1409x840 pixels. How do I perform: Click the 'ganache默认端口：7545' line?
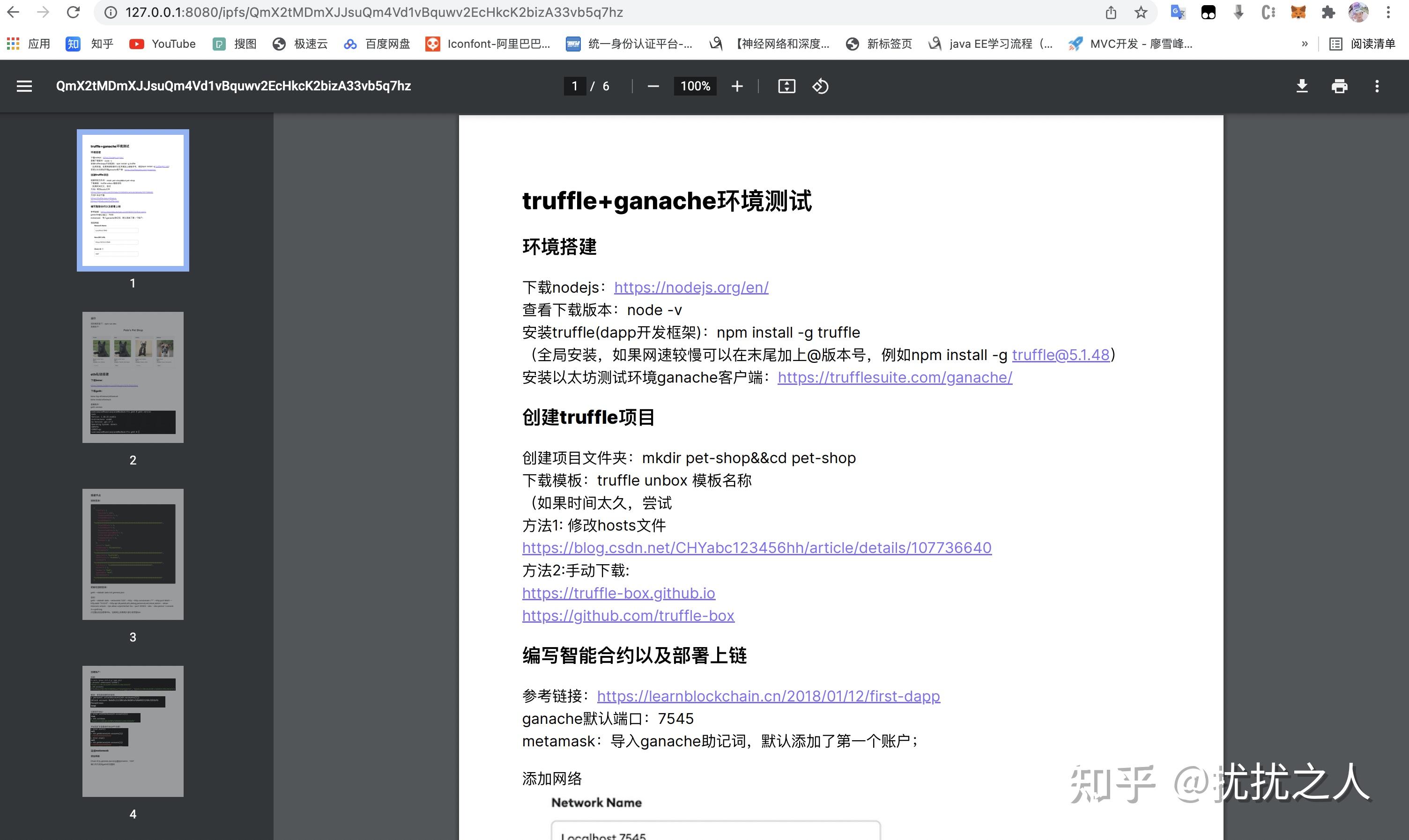click(608, 719)
